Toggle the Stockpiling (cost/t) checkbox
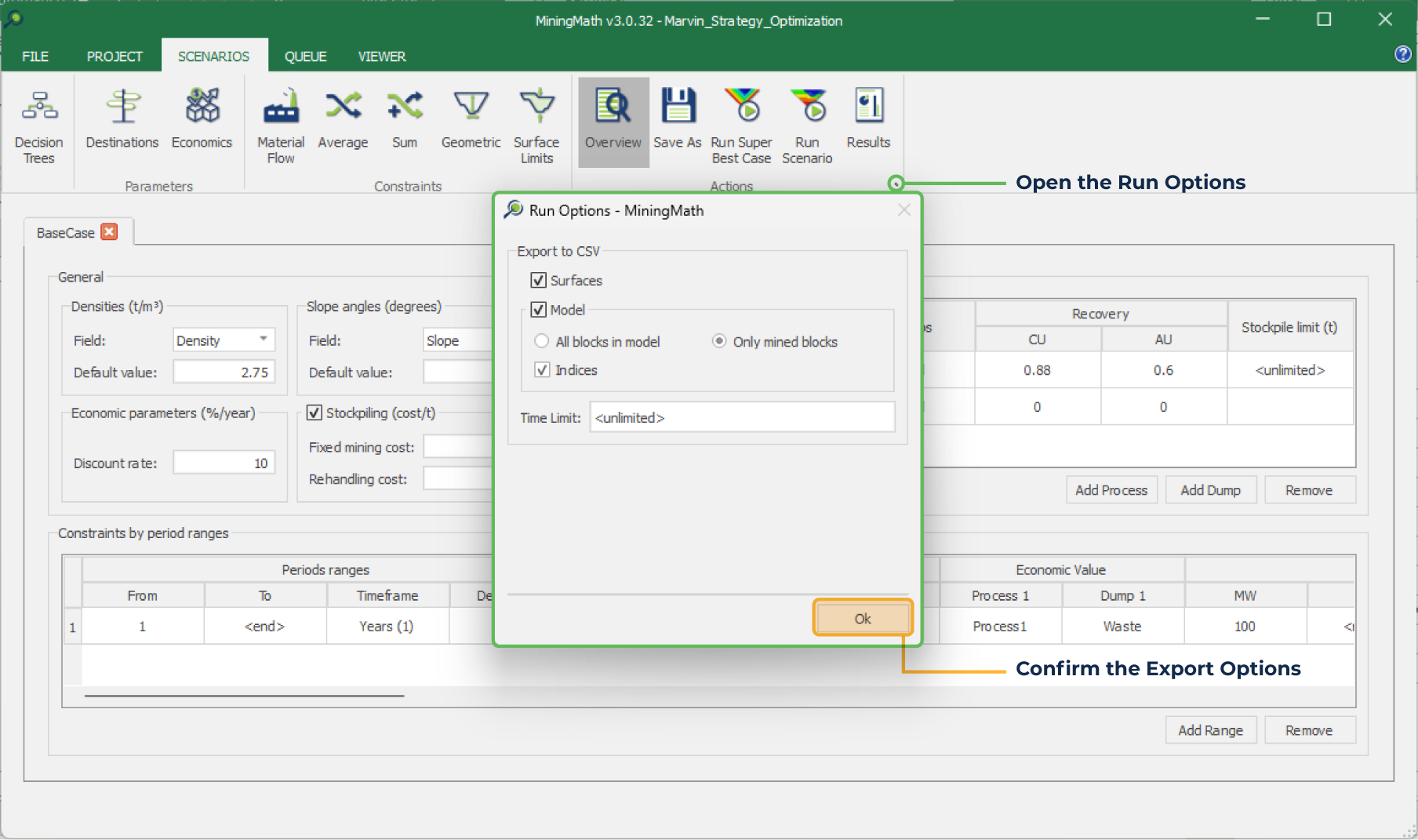This screenshot has height=840, width=1418. (x=315, y=413)
